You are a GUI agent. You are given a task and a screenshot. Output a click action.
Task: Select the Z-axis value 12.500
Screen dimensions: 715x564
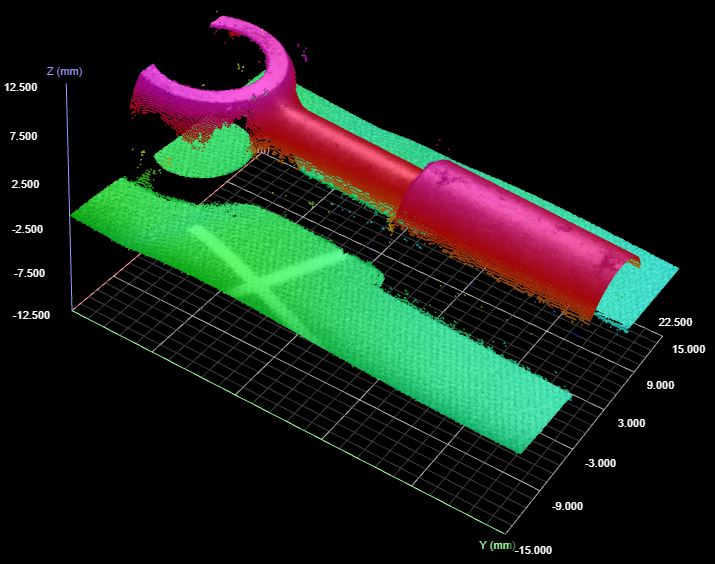pos(21,87)
